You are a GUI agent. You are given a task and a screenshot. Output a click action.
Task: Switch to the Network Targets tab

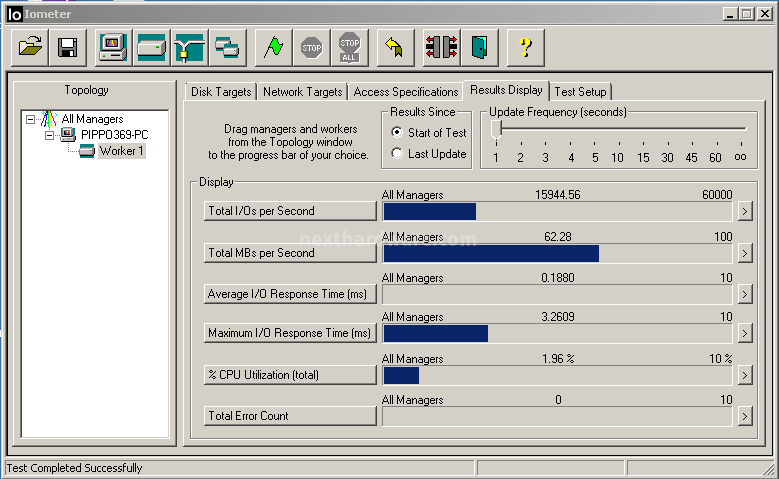(303, 92)
